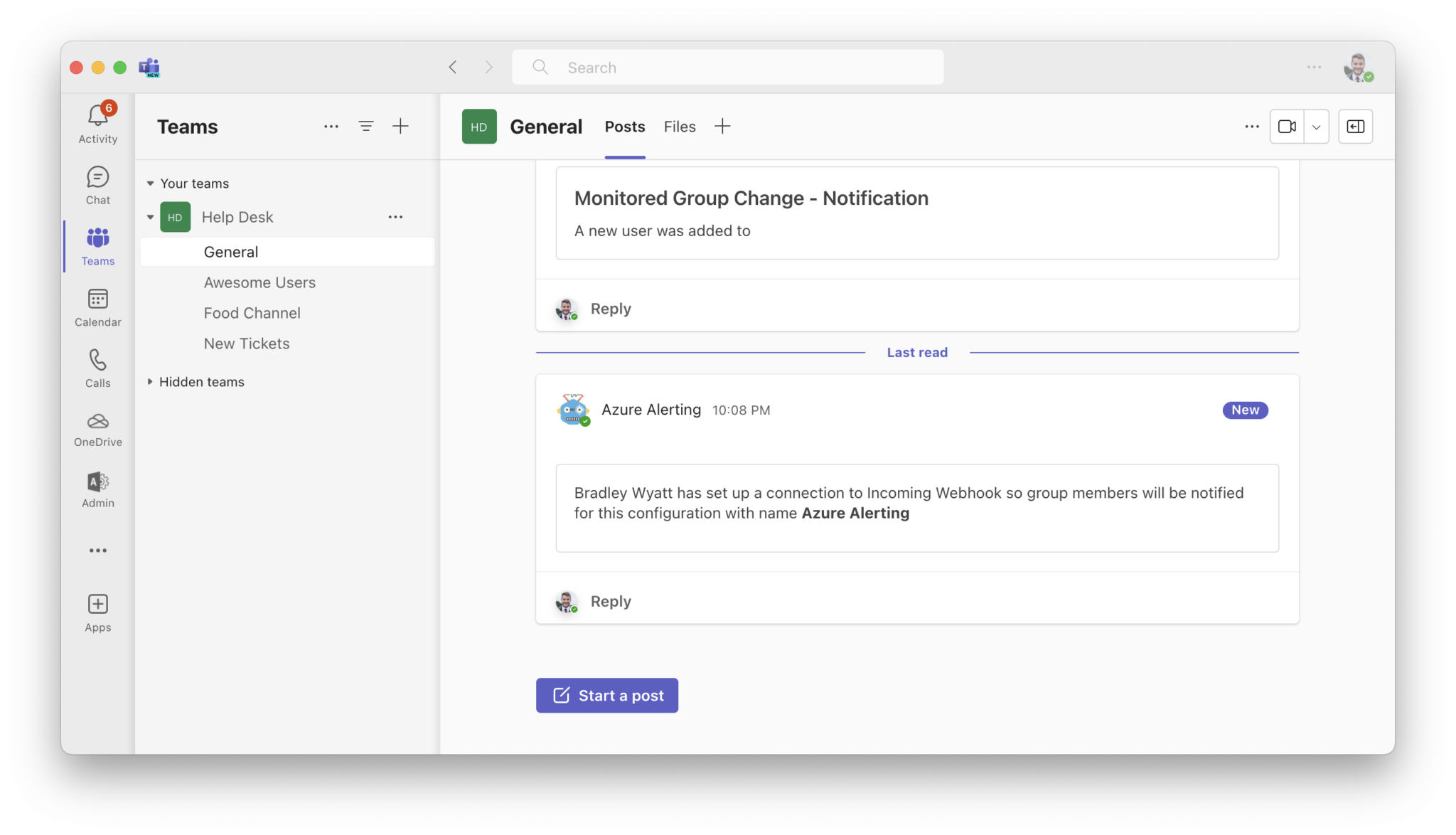Open Help Desk team more options
Screen dimensions: 1456x835
click(x=395, y=217)
